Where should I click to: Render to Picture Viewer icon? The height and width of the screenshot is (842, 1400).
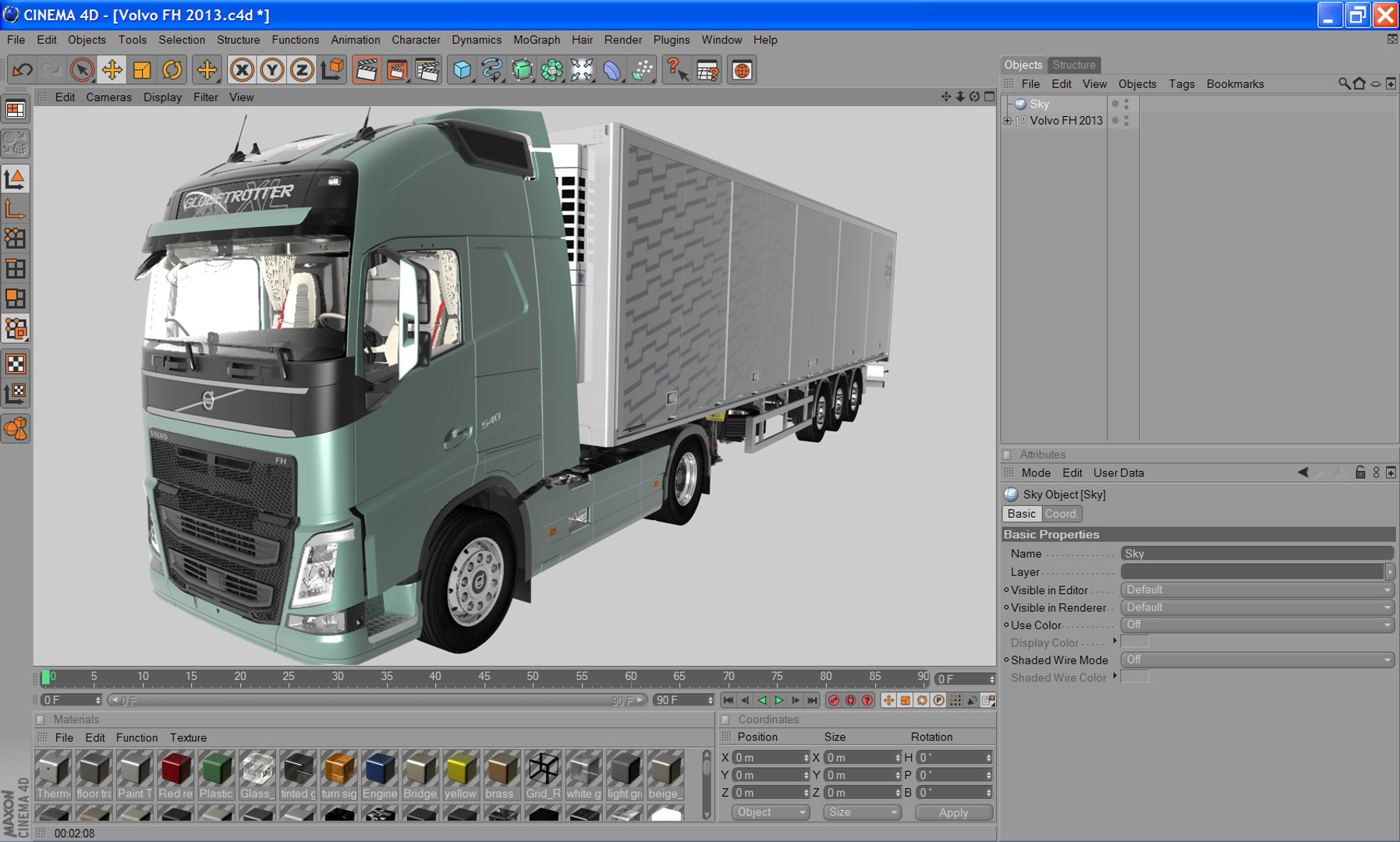[397, 70]
